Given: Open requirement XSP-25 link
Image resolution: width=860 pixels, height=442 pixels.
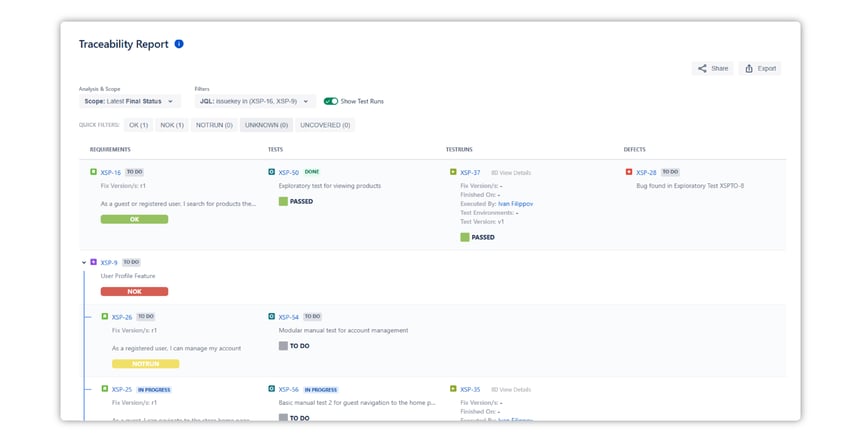Looking at the screenshot, I should point(122,389).
